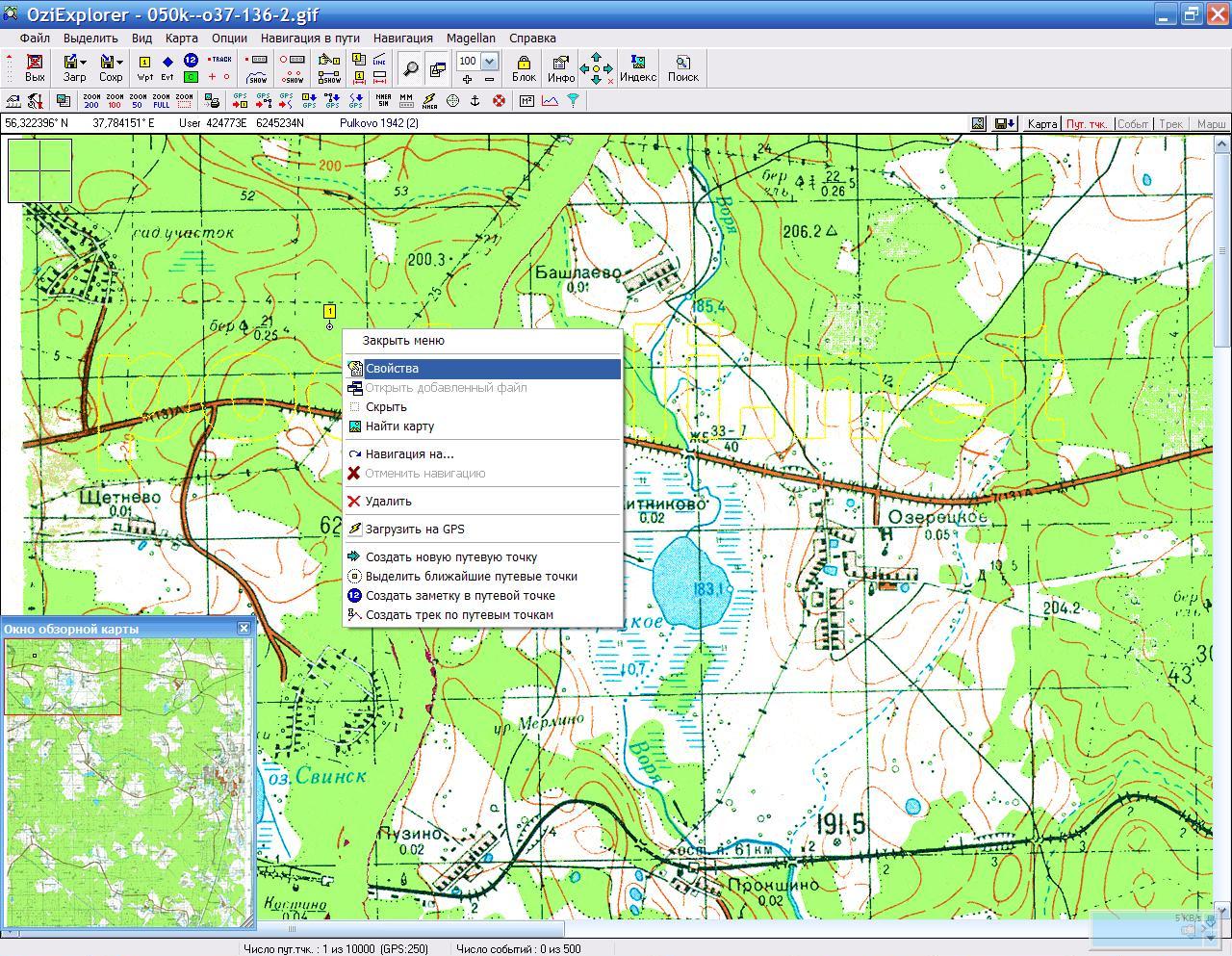The image size is (1232, 956).
Task: Click the cyan funnel filter icon
Action: pos(573,100)
